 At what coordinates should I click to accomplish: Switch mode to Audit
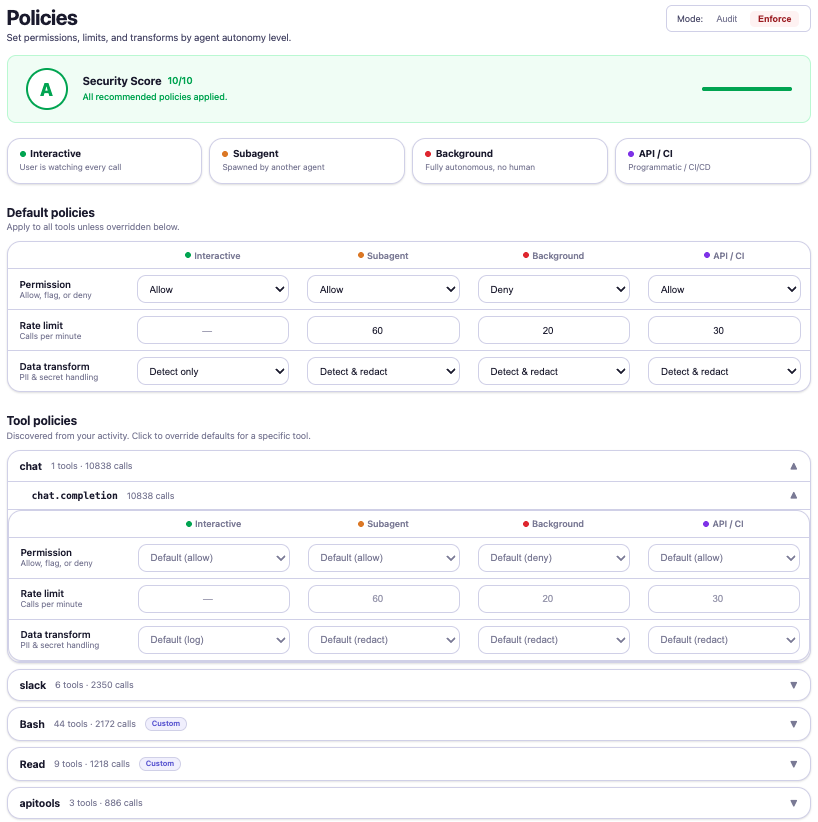pos(727,18)
